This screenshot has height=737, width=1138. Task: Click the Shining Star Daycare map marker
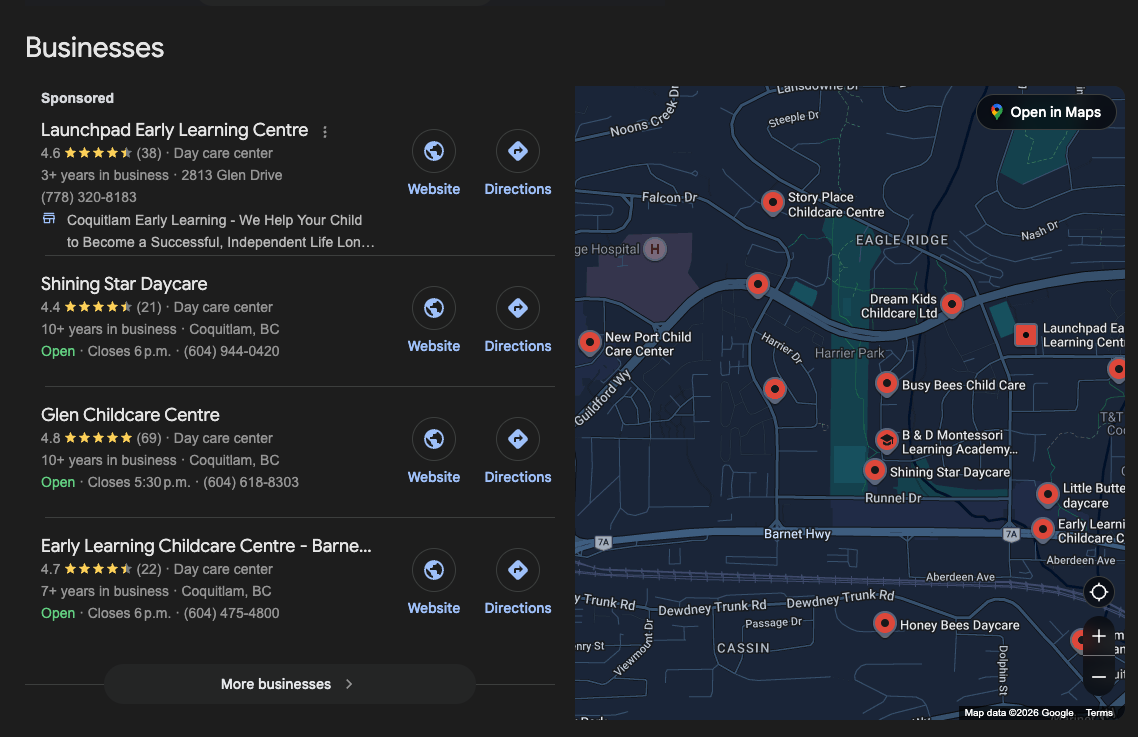pos(875,470)
